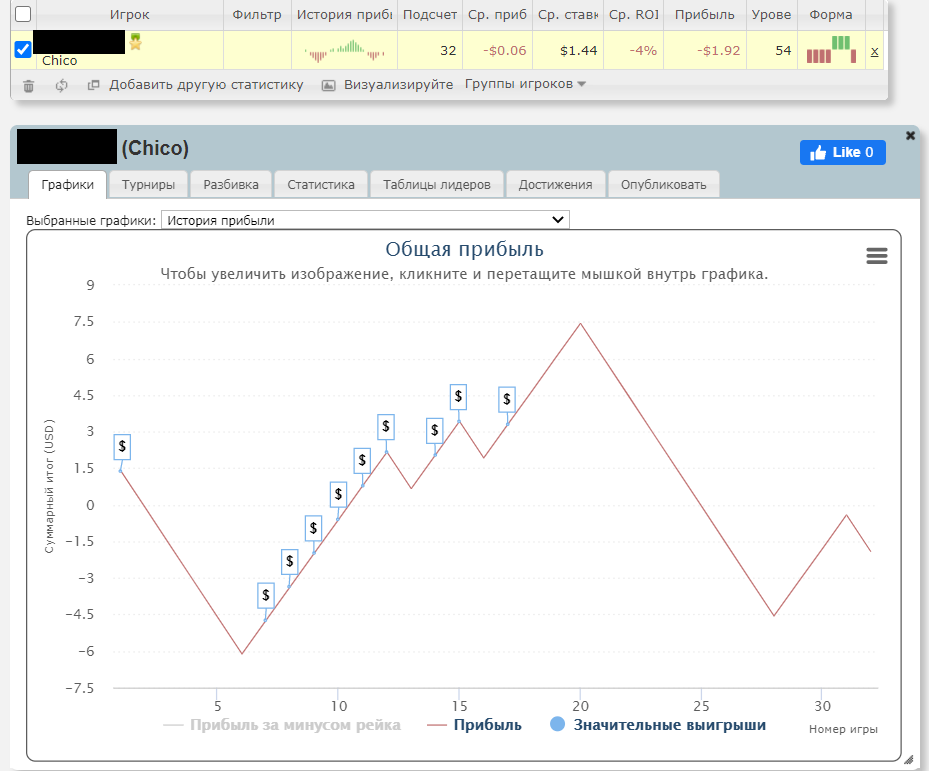The width and height of the screenshot is (929, 771).
Task: Open the Разбивка tab
Action: point(231,184)
